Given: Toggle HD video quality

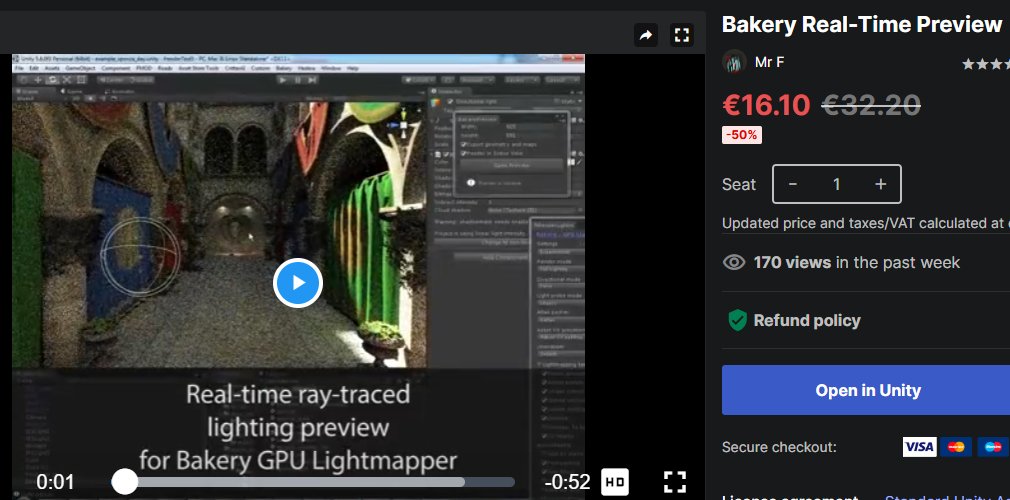Looking at the screenshot, I should pyautogui.click(x=615, y=482).
